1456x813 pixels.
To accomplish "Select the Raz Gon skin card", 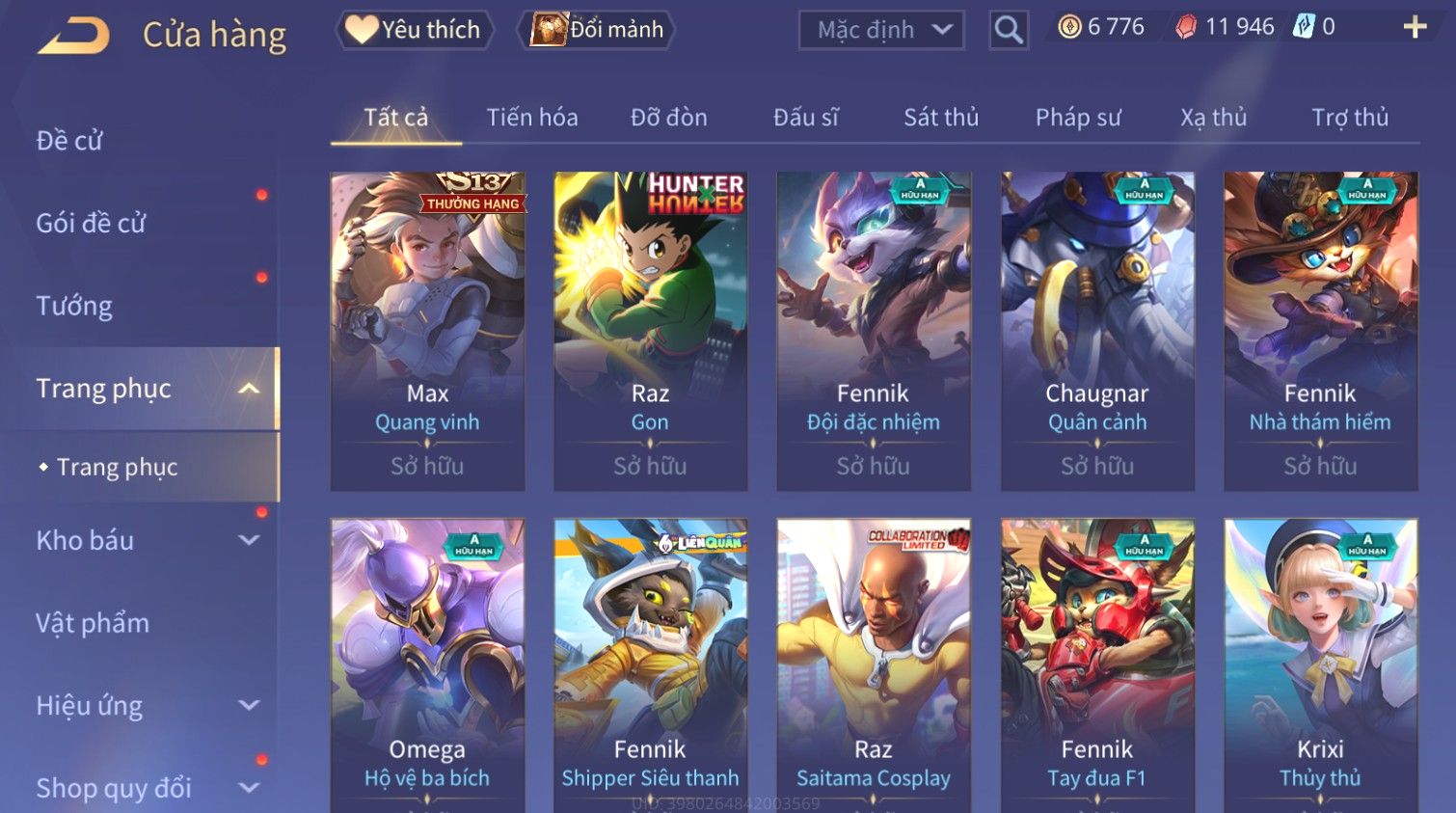I will [x=650, y=331].
